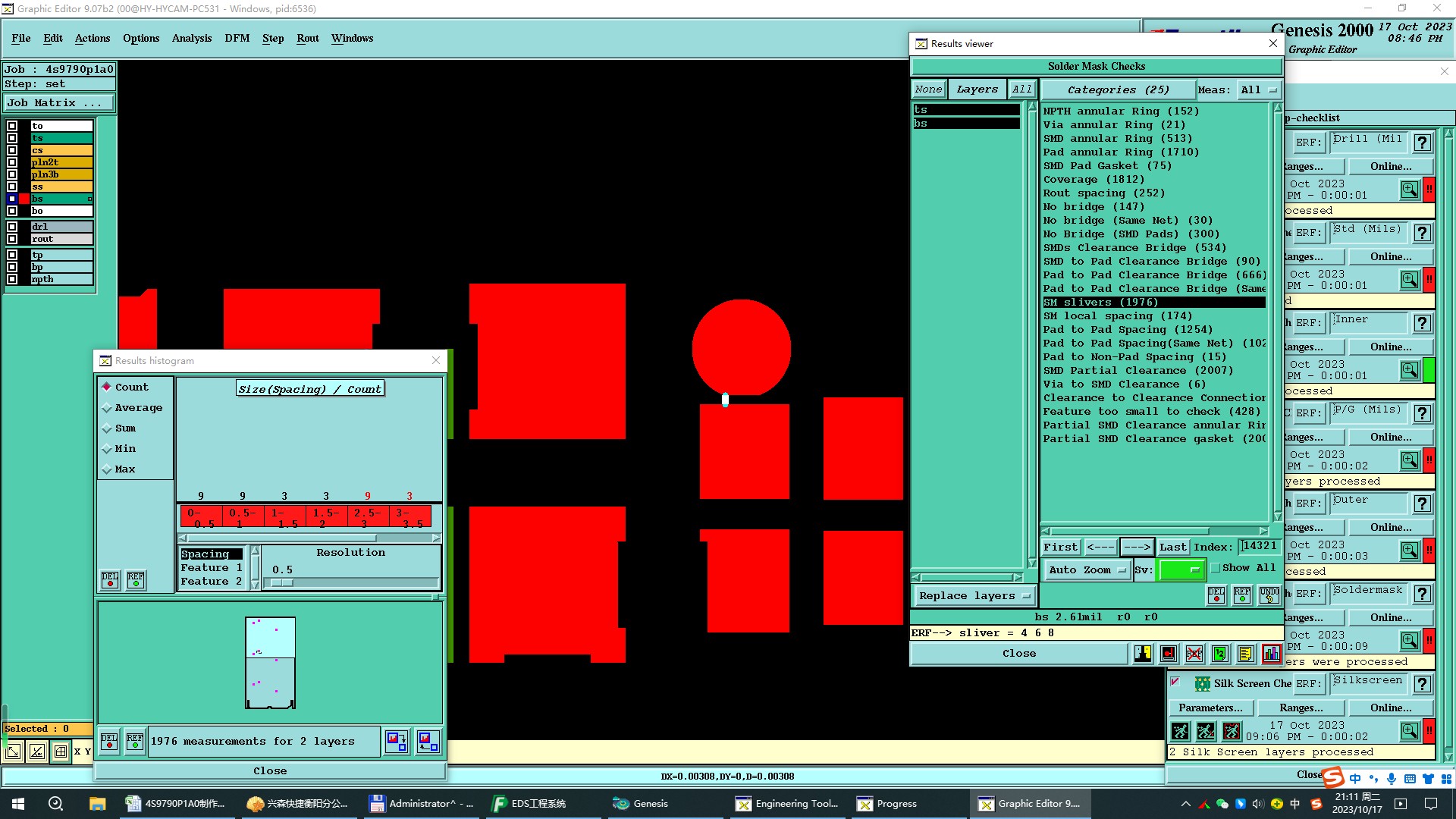1456x819 pixels.
Task: Click DEL icon in Results histogram footer
Action: click(x=109, y=742)
